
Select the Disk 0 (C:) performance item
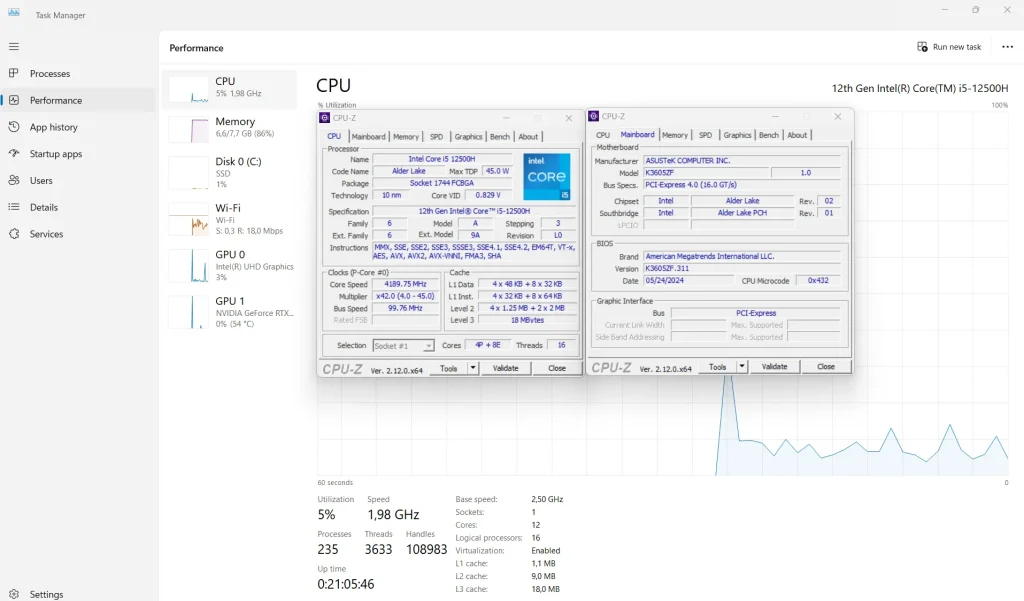230,172
